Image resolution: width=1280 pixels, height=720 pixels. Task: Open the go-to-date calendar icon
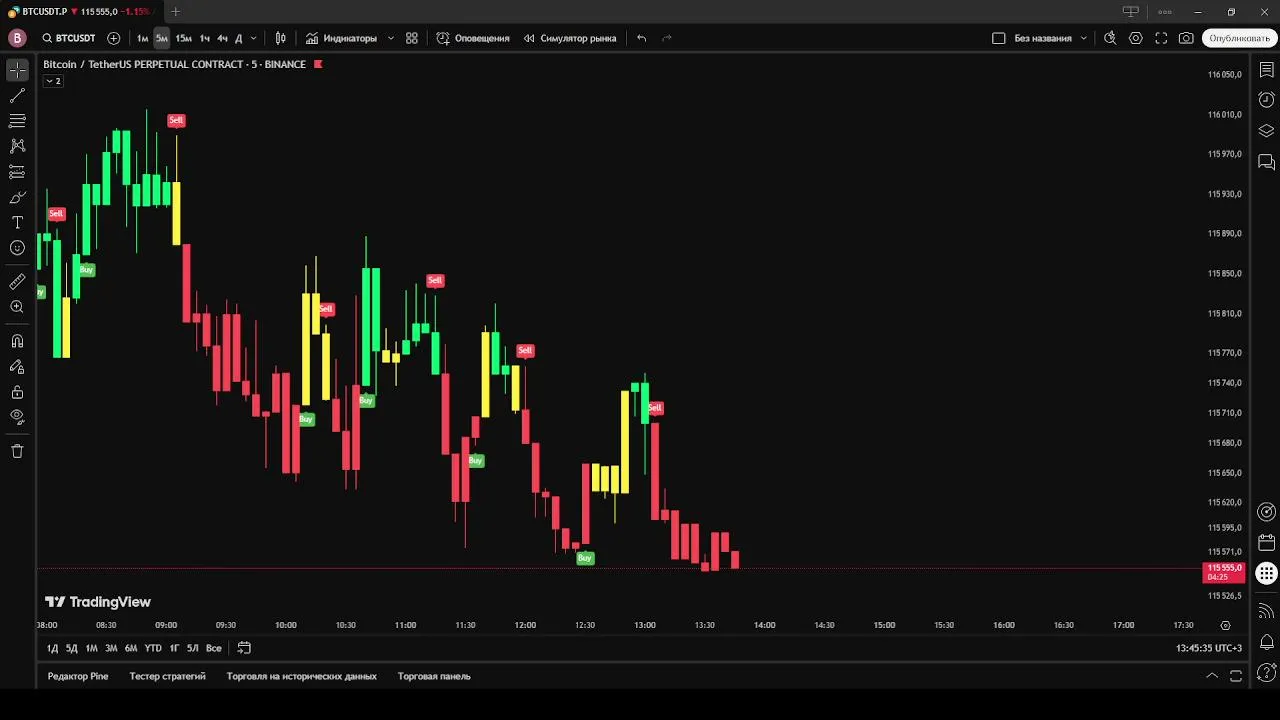(x=244, y=648)
